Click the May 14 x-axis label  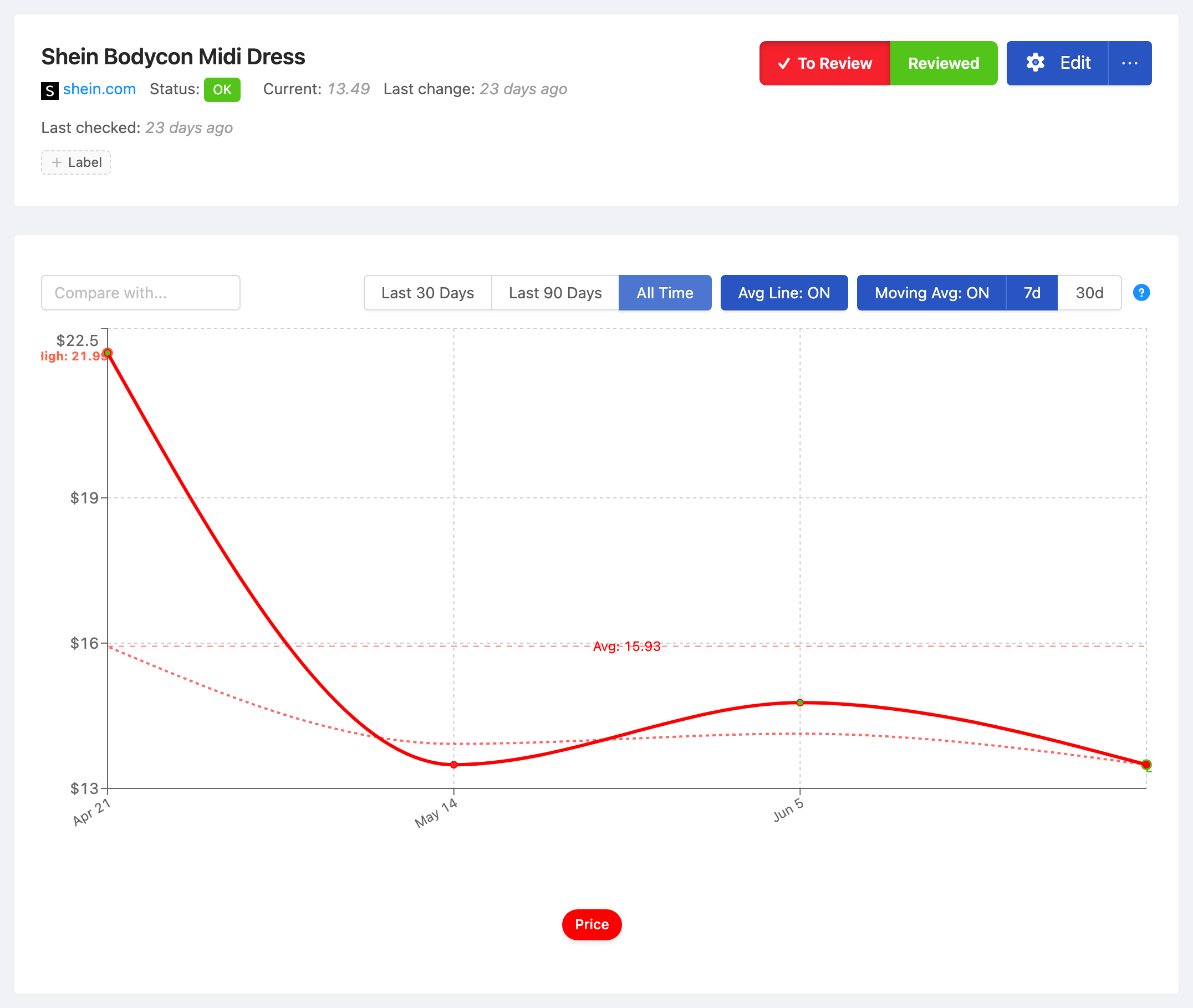[x=436, y=813]
